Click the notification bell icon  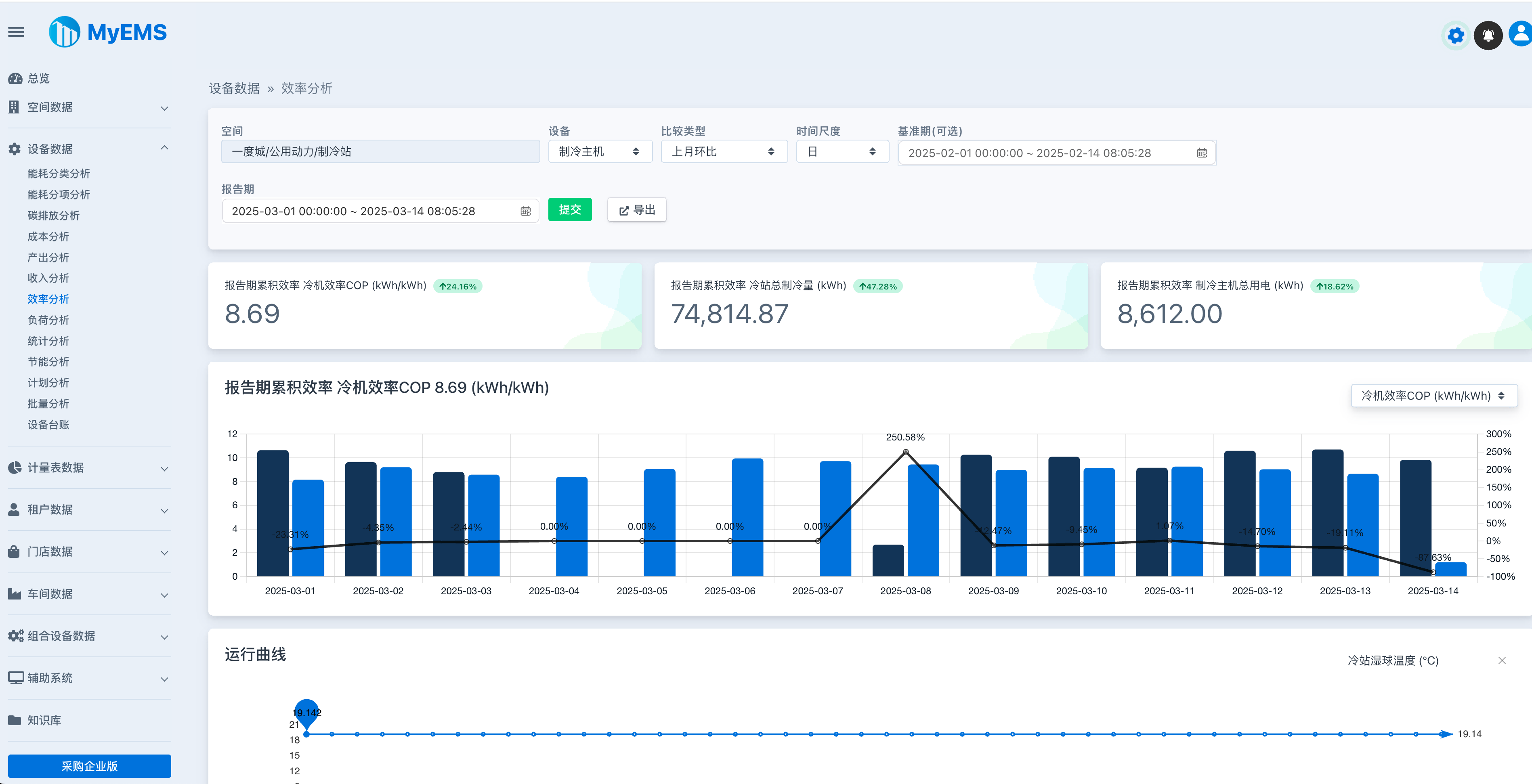(x=1488, y=36)
